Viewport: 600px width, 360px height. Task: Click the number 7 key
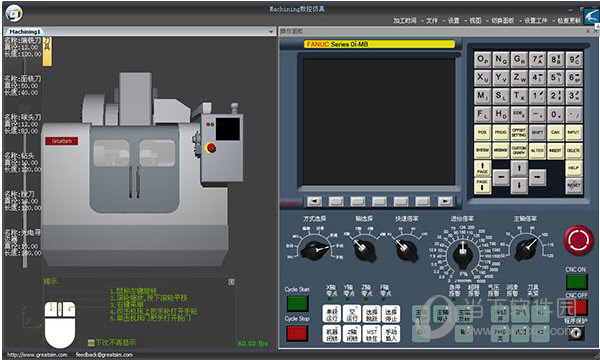pyautogui.click(x=537, y=60)
